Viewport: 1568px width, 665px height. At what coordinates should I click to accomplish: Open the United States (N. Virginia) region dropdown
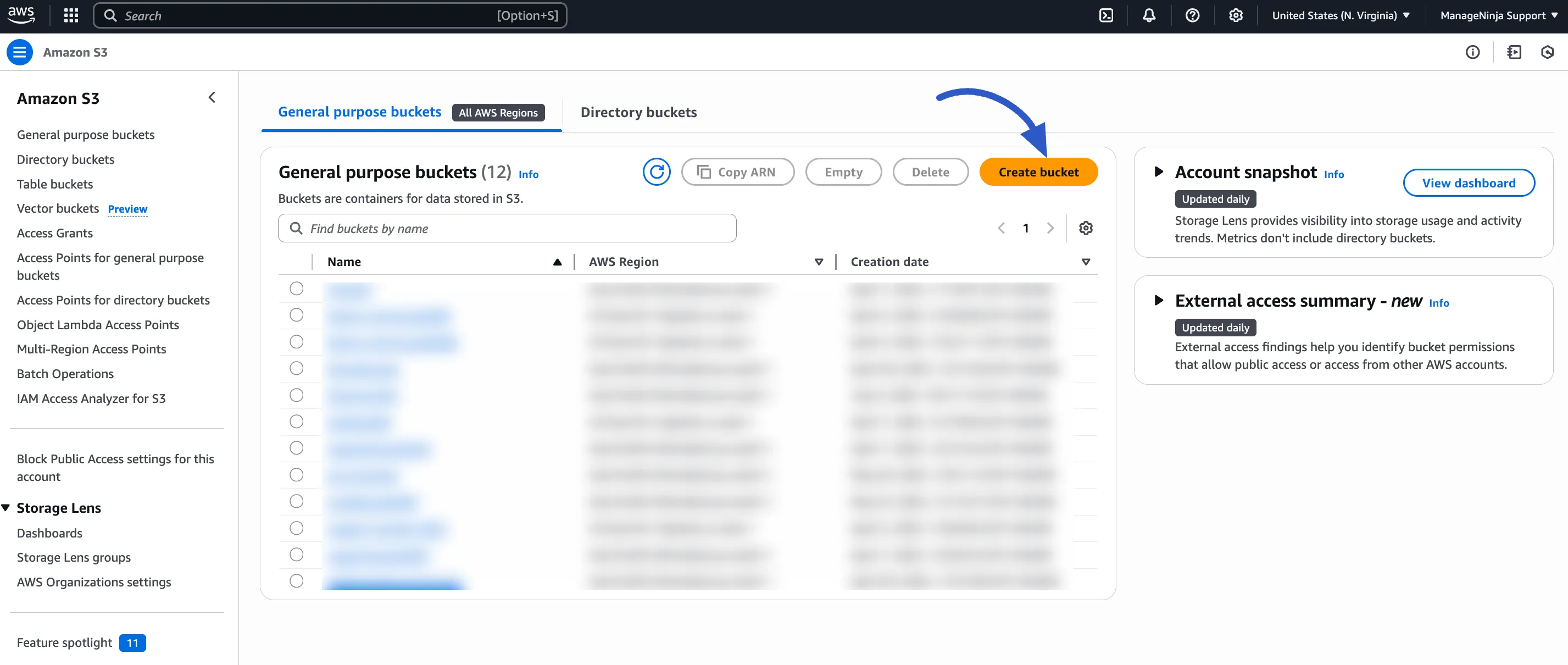1341,15
